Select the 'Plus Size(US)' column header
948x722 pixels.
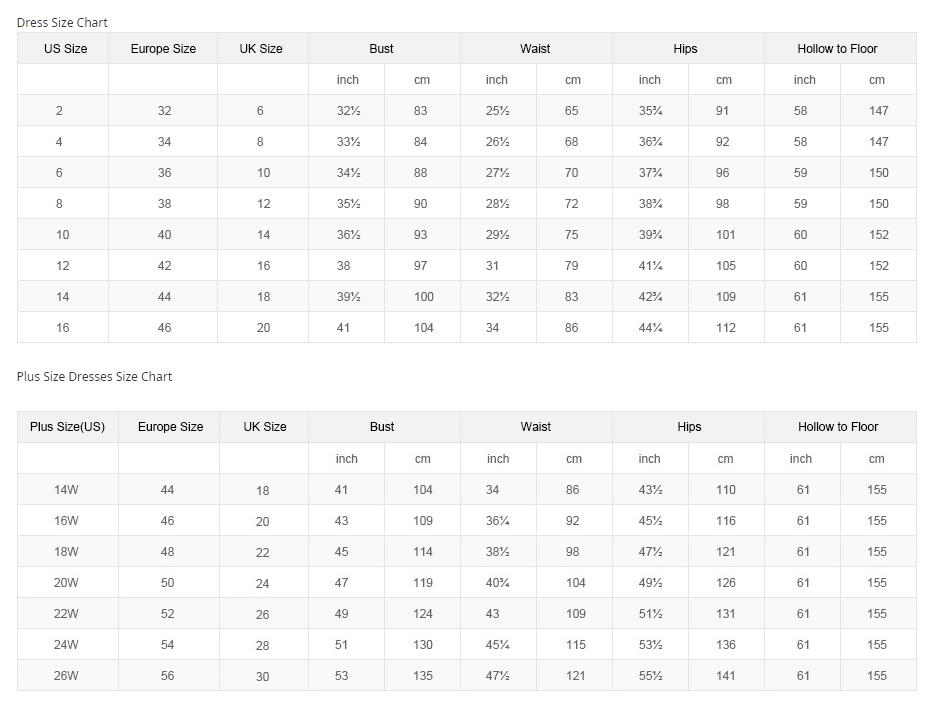coord(67,427)
